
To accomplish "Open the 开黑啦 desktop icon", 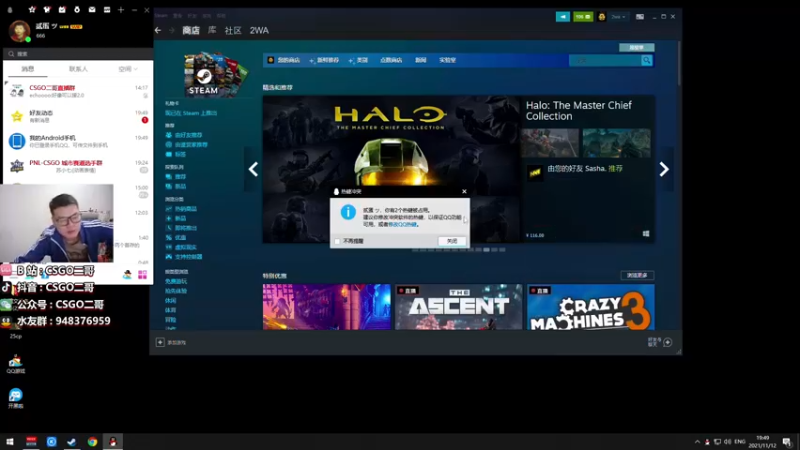I will pyautogui.click(x=16, y=398).
